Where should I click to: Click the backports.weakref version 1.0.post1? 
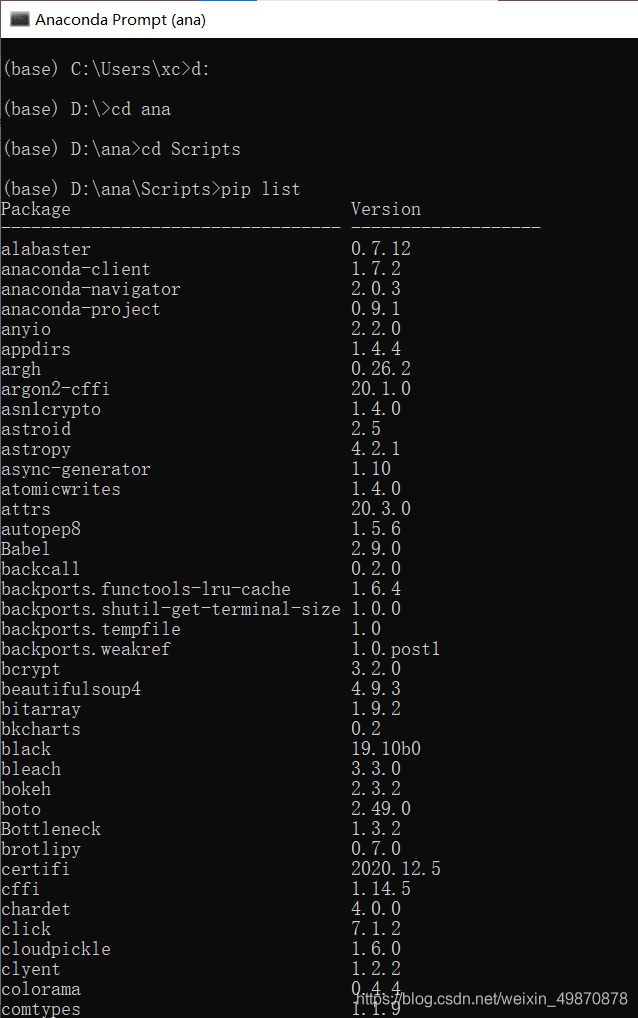click(395, 649)
